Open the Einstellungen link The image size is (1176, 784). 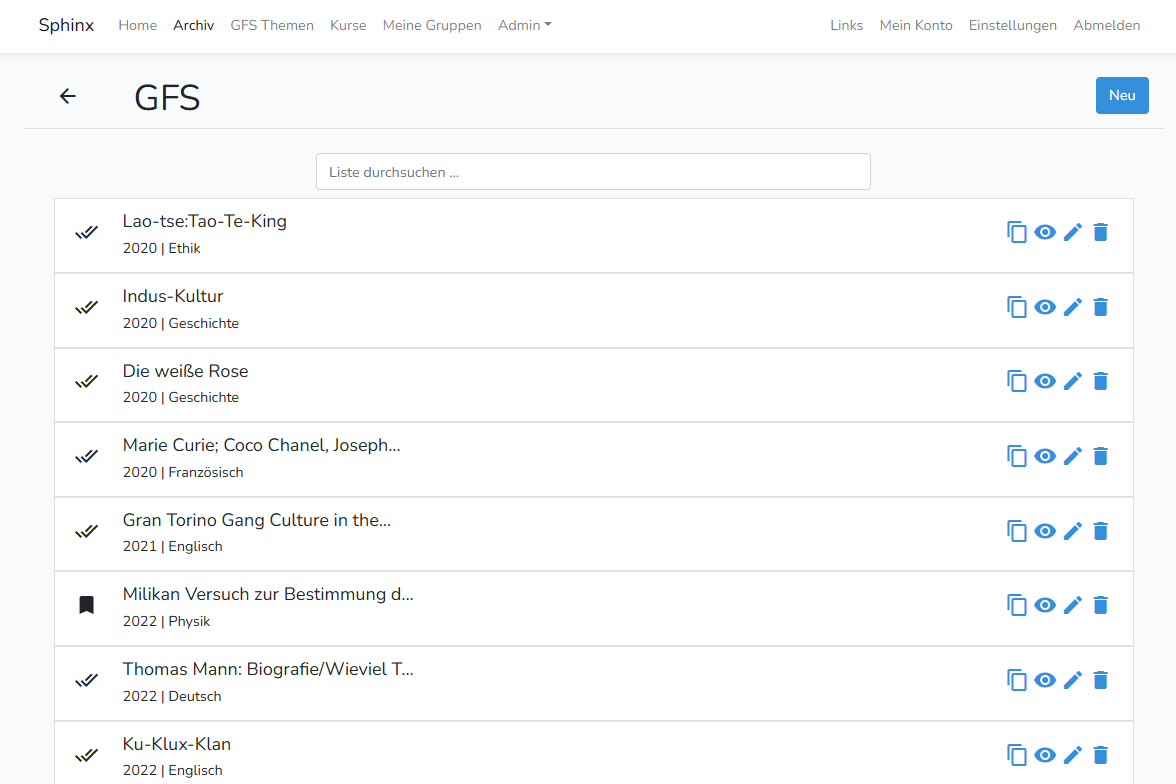(1012, 25)
